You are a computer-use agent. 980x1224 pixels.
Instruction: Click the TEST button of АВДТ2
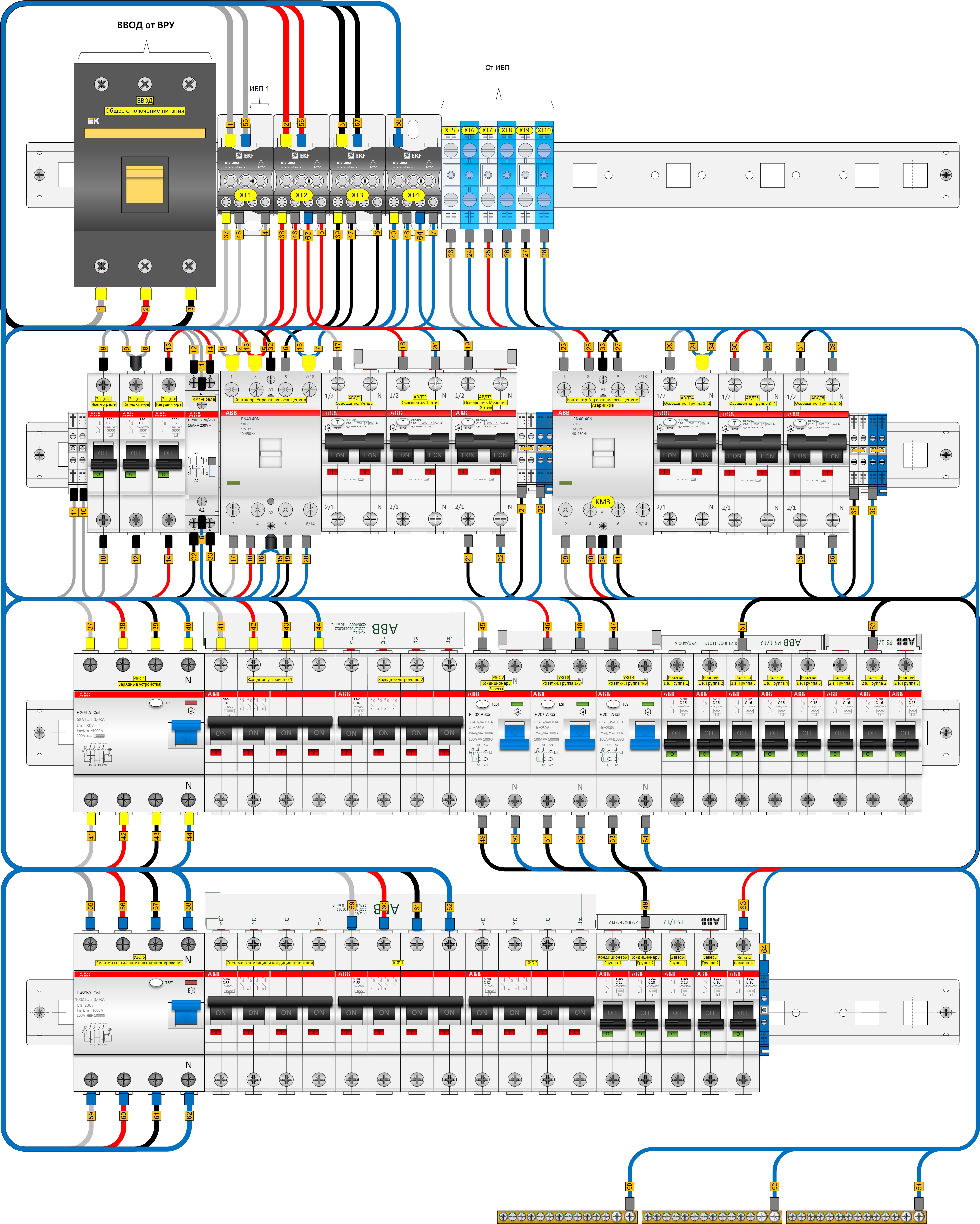pyautogui.click(x=403, y=423)
